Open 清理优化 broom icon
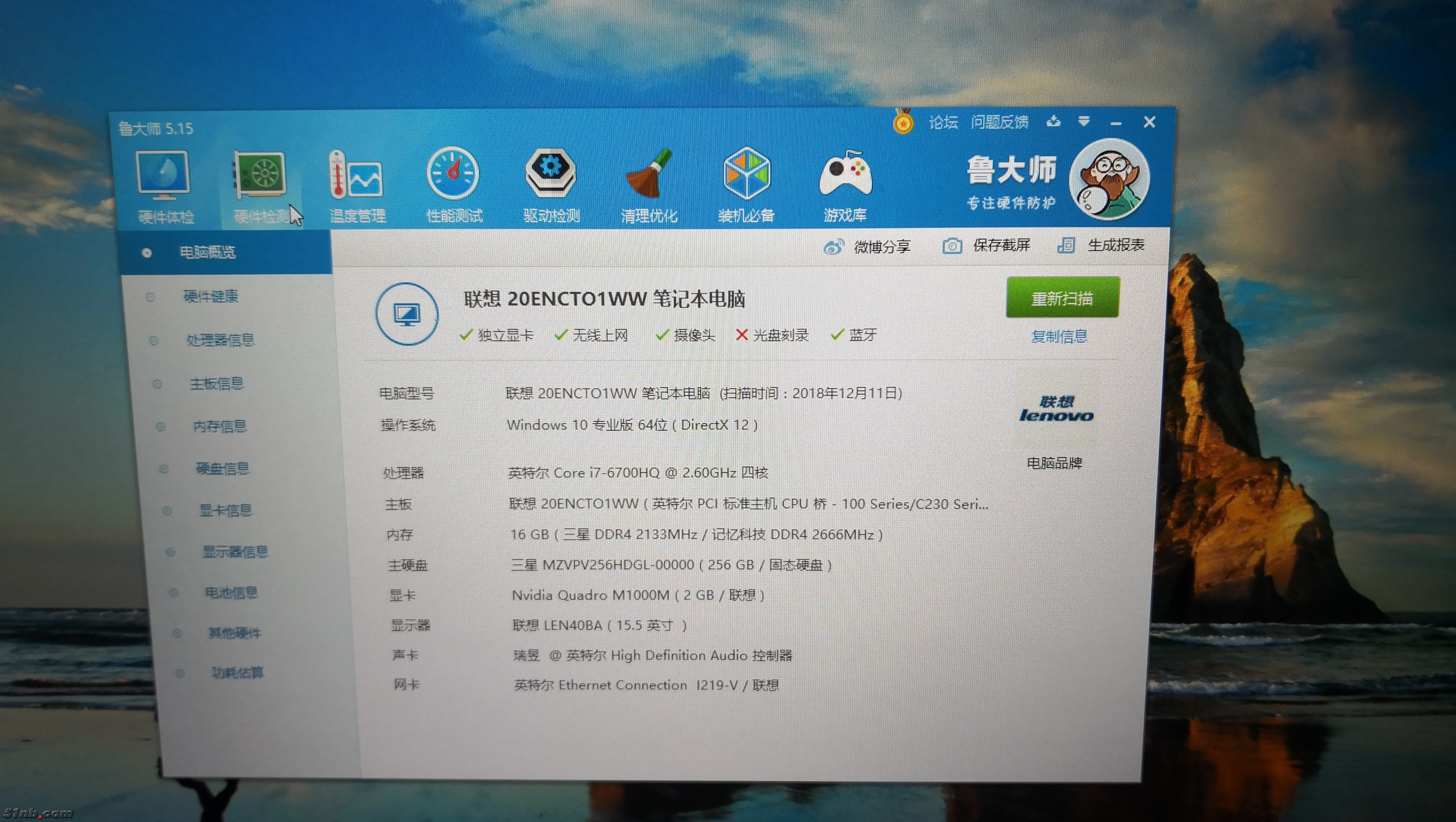 coord(648,174)
